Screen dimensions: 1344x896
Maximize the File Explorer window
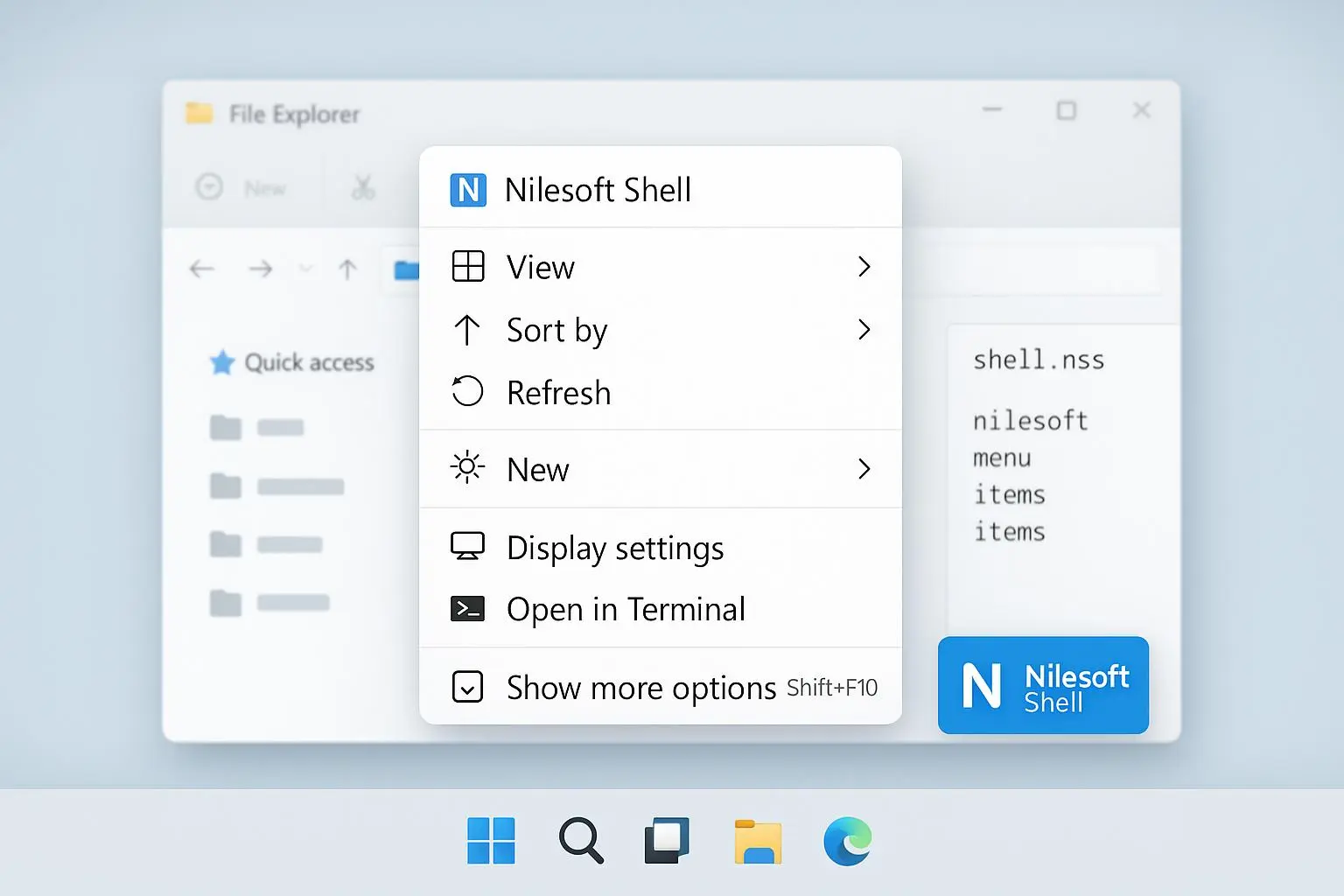(1066, 110)
